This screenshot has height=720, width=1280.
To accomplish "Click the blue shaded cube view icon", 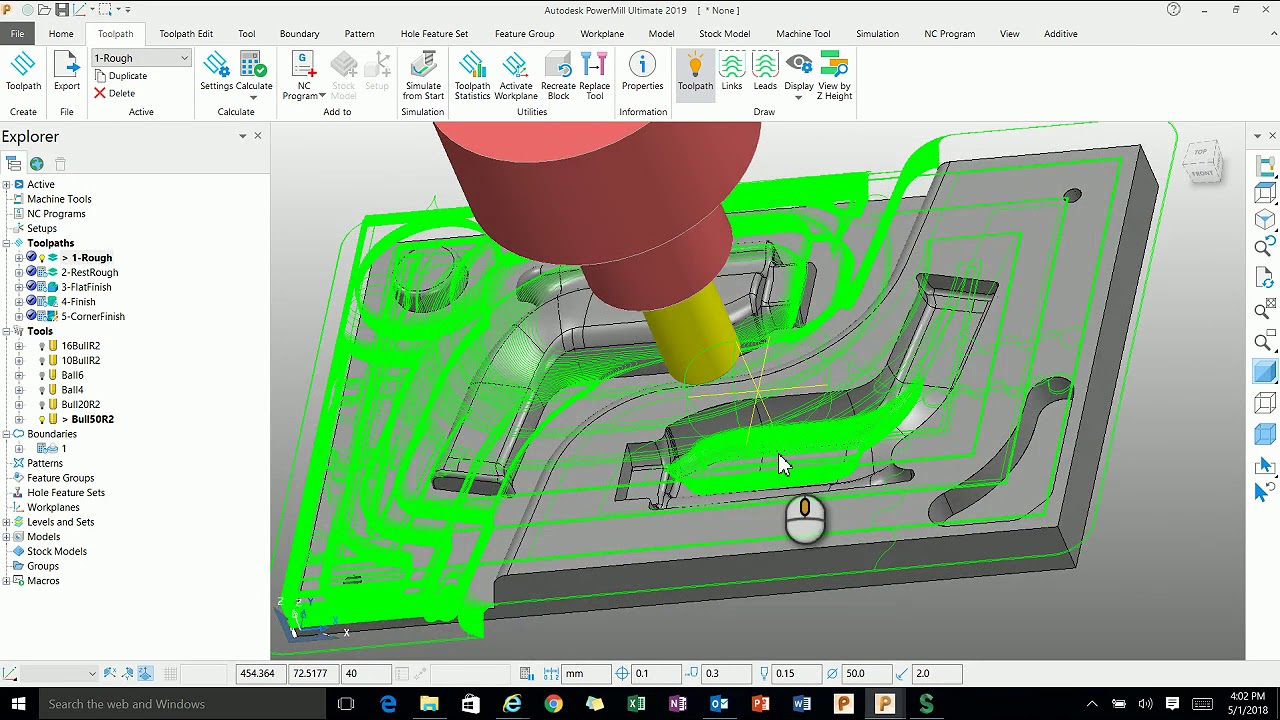I will (x=1265, y=373).
